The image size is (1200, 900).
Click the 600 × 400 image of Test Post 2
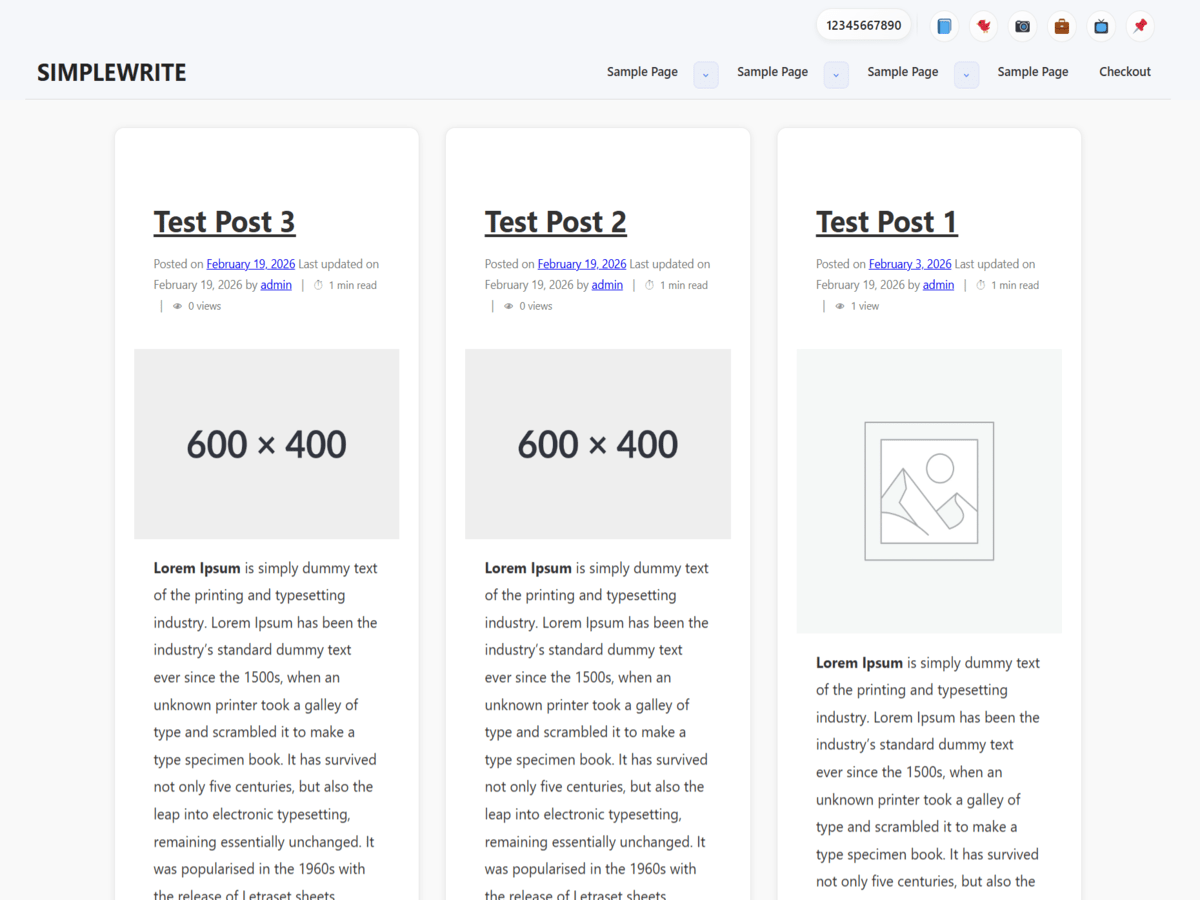(x=598, y=444)
